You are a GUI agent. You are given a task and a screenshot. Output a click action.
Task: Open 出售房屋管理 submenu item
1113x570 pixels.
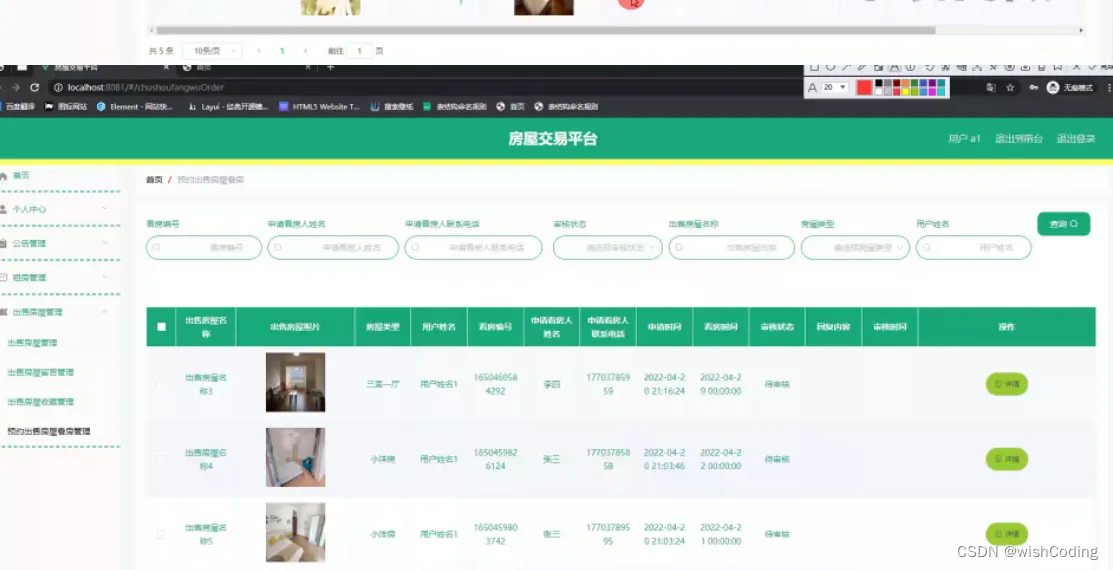pos(33,343)
